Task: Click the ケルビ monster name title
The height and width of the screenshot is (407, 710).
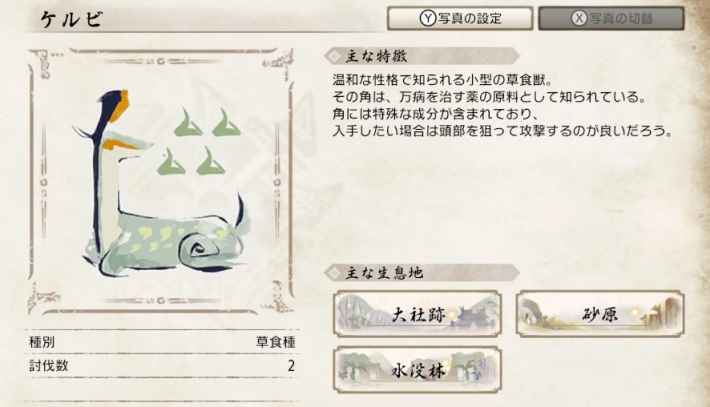Action: [72, 19]
